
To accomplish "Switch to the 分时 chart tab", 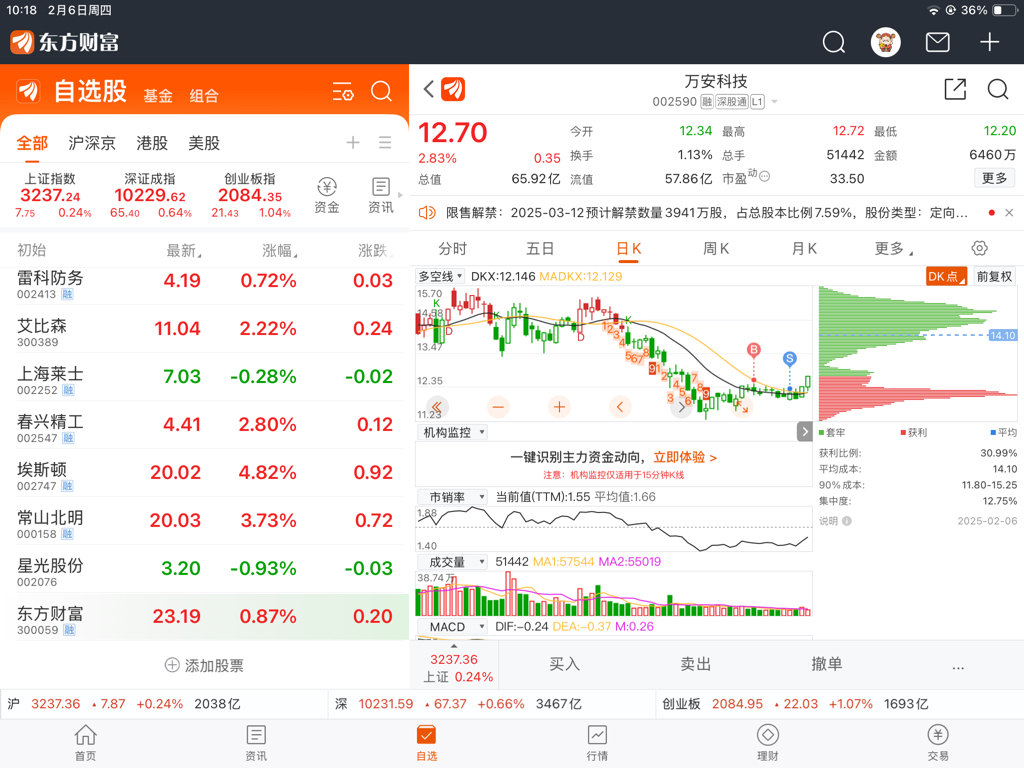I will tap(453, 249).
